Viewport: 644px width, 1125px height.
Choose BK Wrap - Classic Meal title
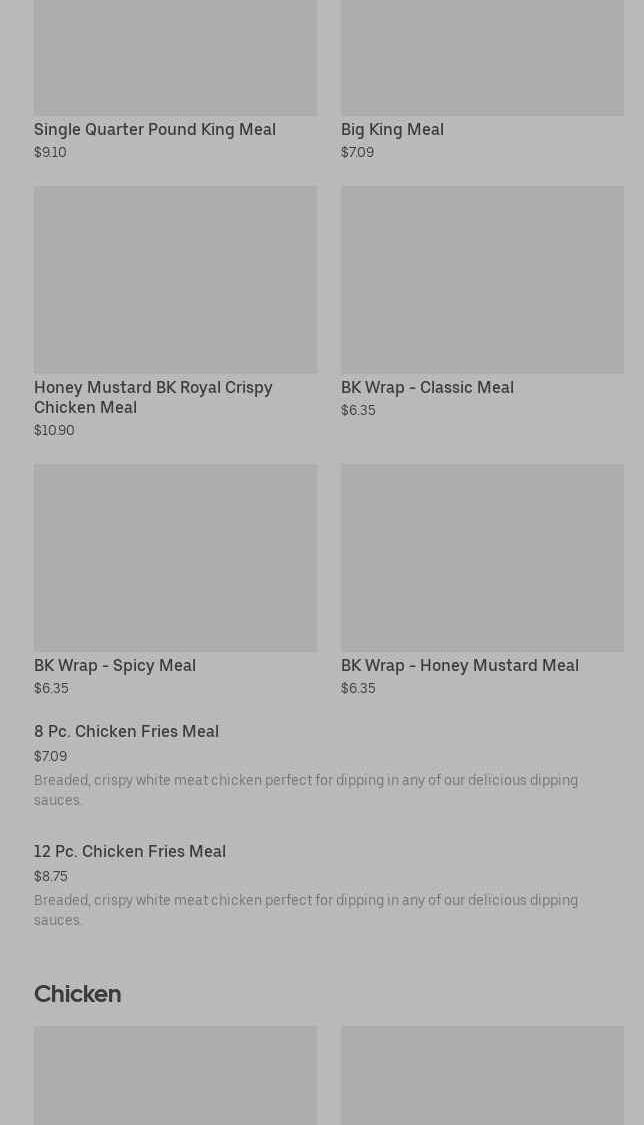pyautogui.click(x=427, y=388)
